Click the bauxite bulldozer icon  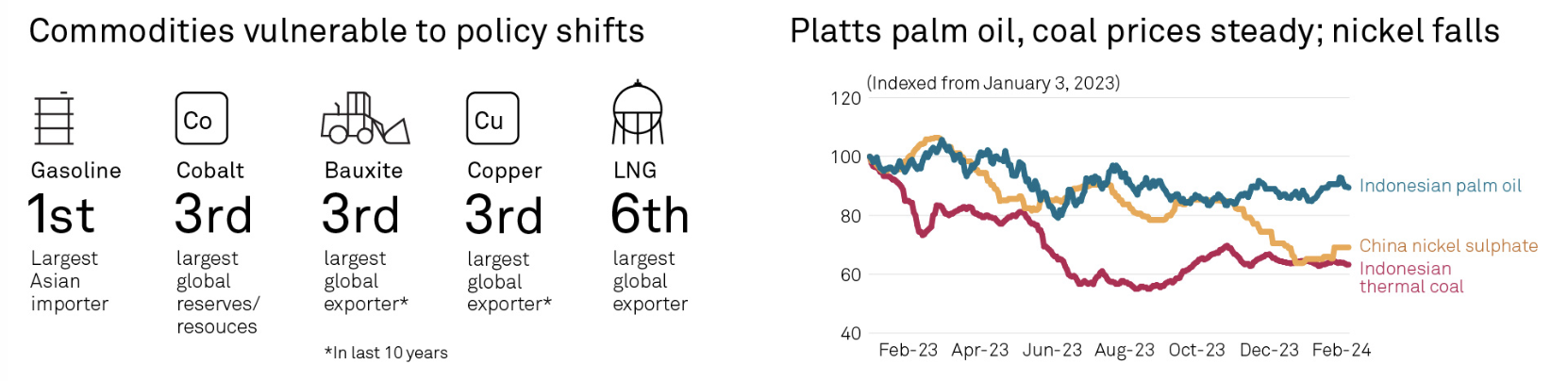(x=365, y=118)
